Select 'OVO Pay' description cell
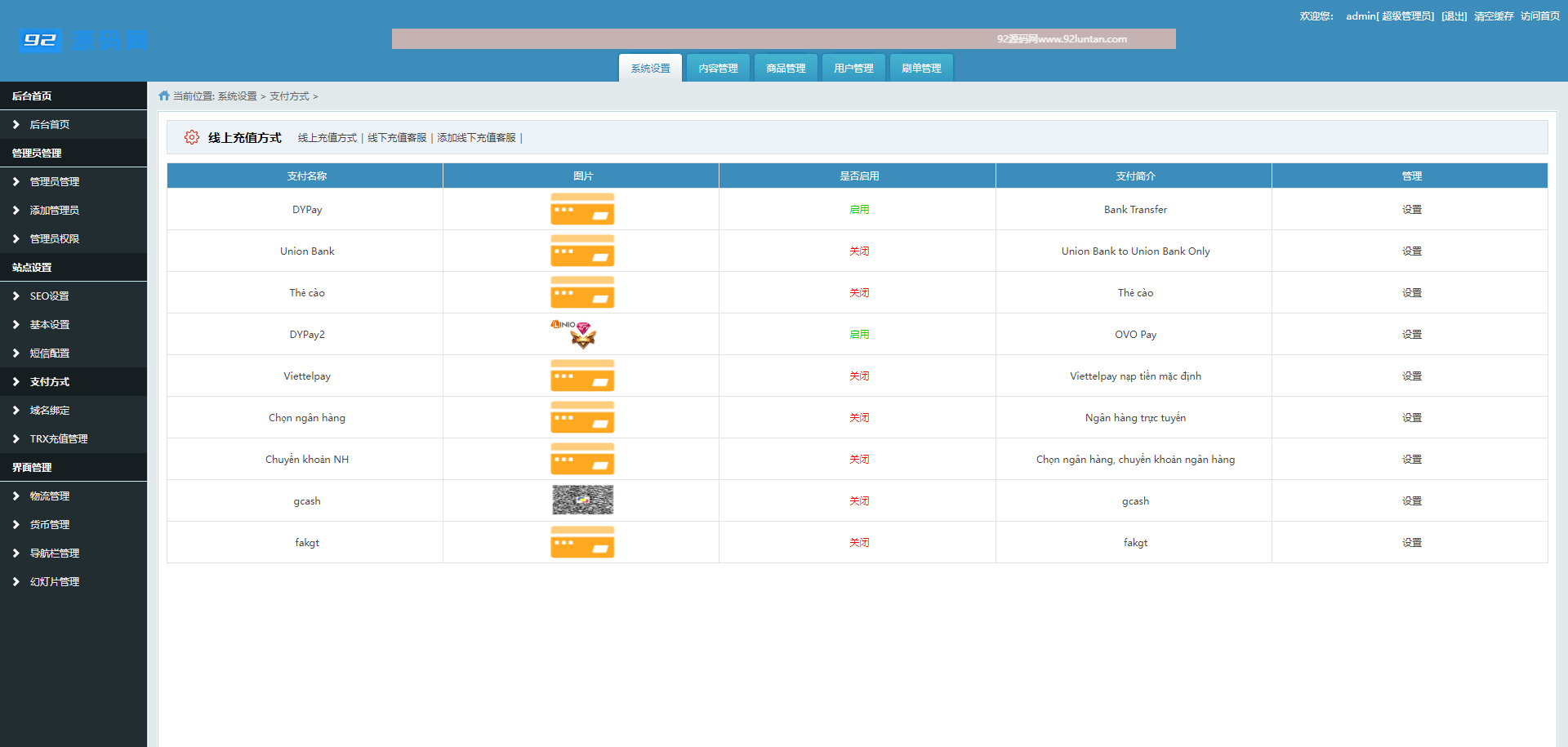Screen dimensions: 1568x747 point(1134,334)
